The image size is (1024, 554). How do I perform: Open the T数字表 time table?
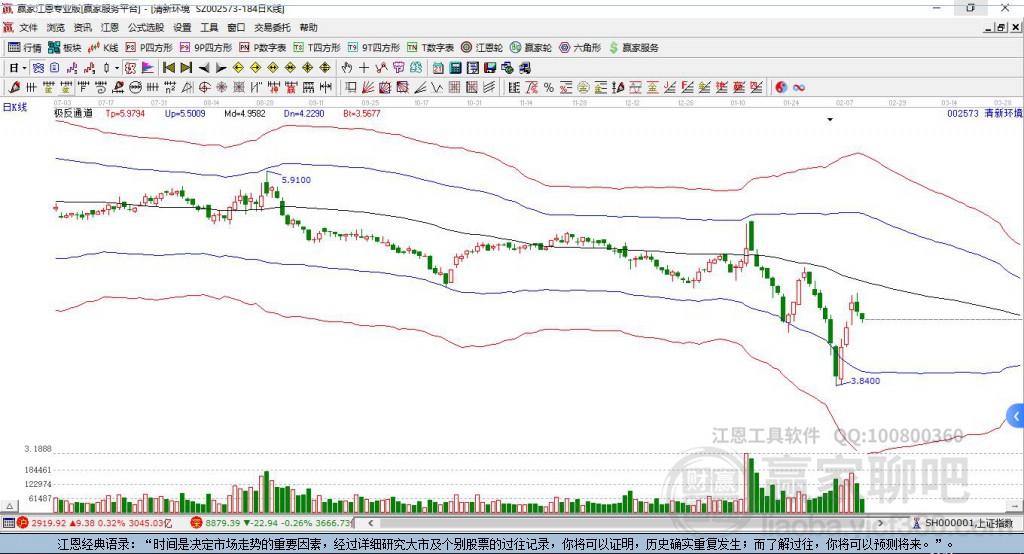pos(430,48)
